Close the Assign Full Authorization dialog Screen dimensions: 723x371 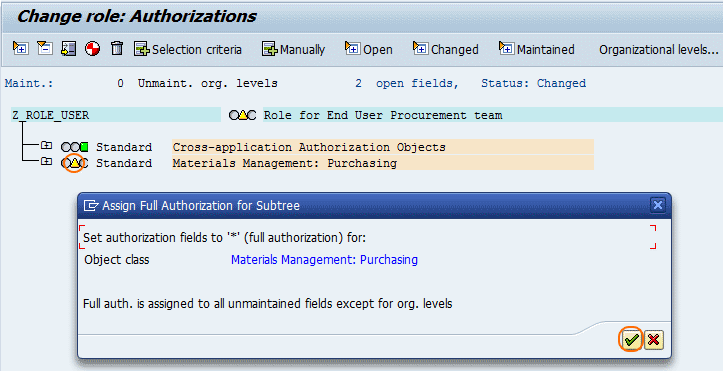point(658,205)
